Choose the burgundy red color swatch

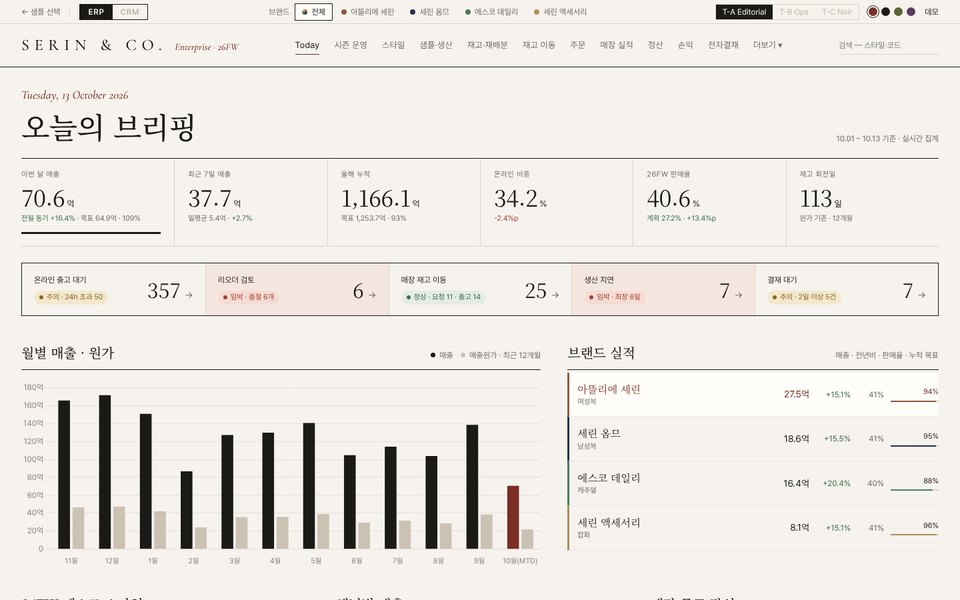pyautogui.click(x=873, y=12)
